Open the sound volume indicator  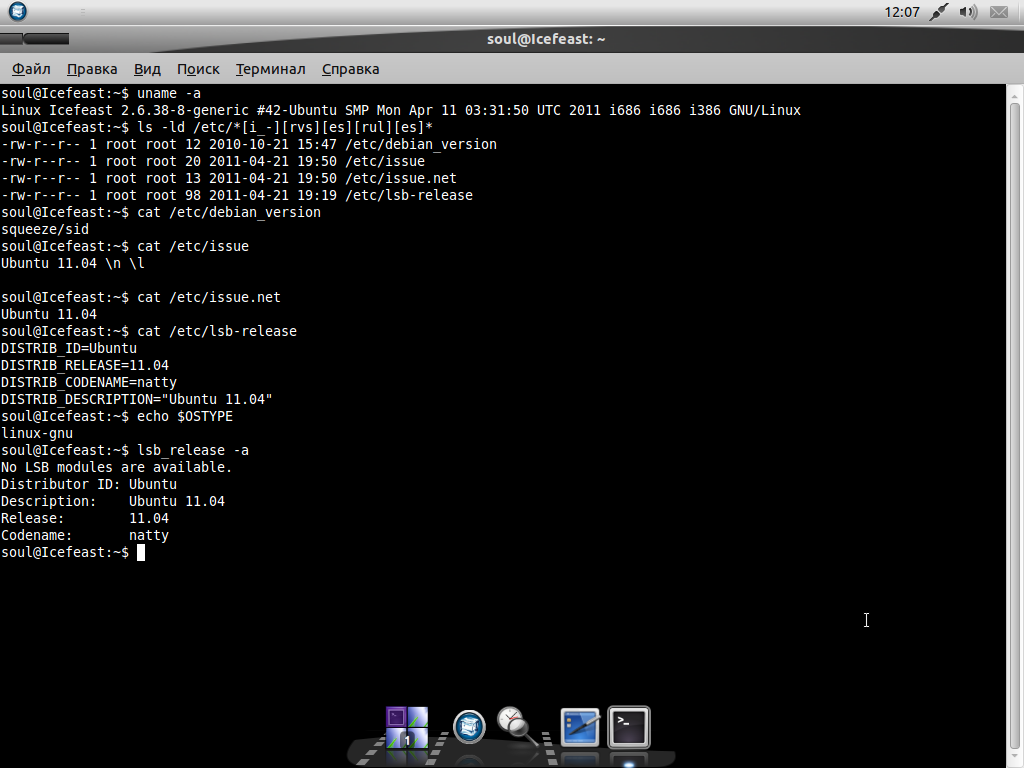(968, 12)
